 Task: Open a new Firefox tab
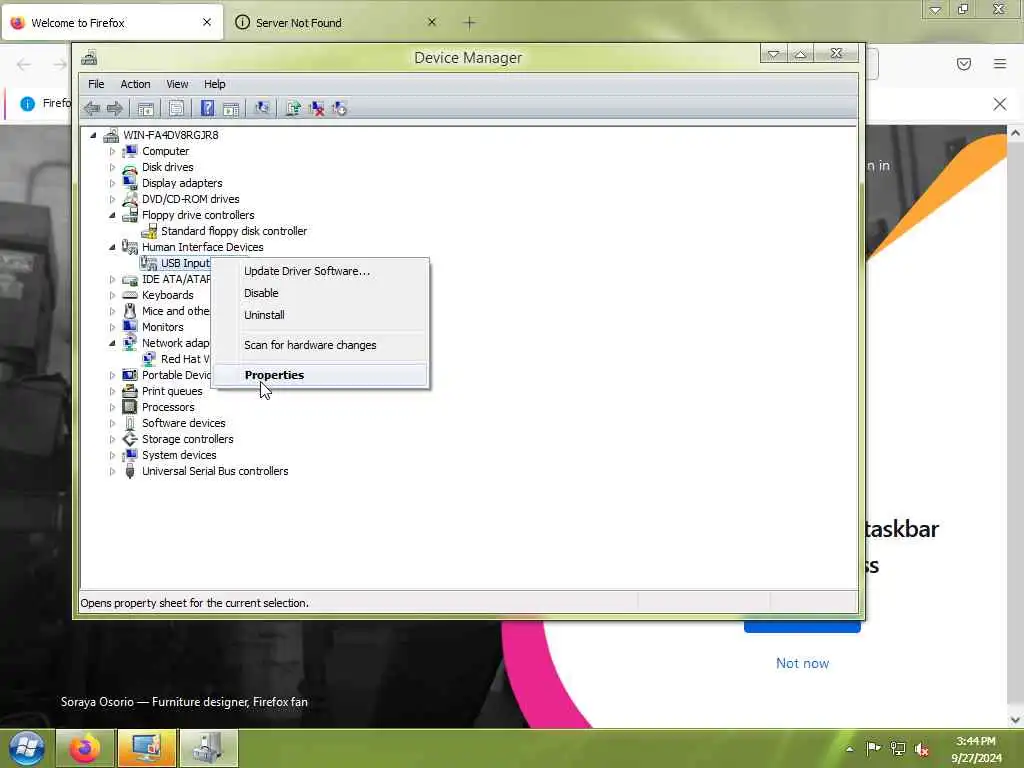469,23
